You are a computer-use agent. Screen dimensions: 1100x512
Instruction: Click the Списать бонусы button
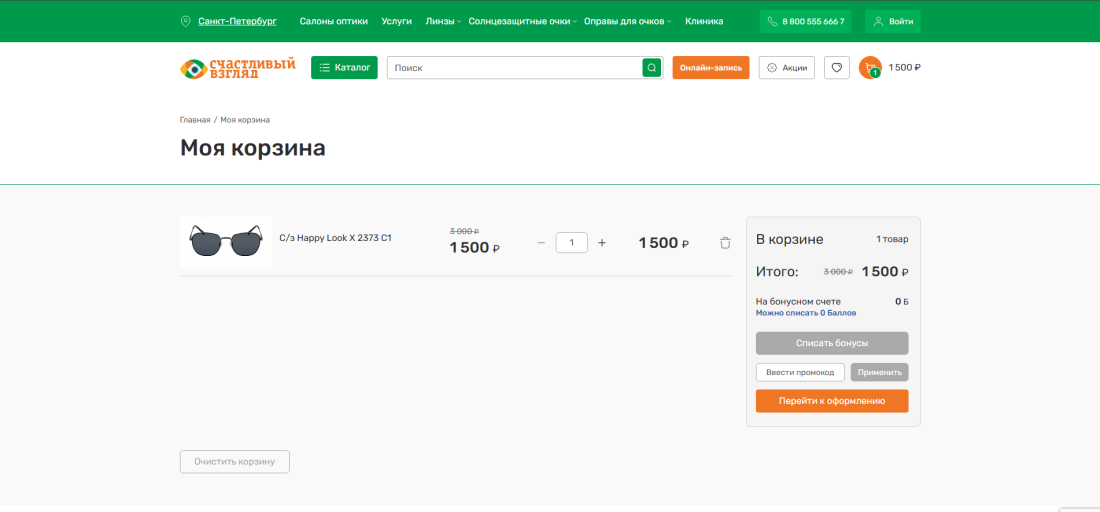(832, 344)
